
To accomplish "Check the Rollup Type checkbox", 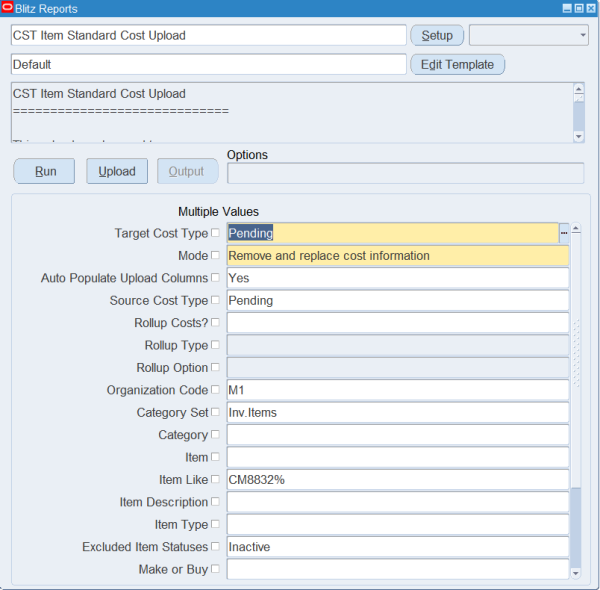I will 215,345.
